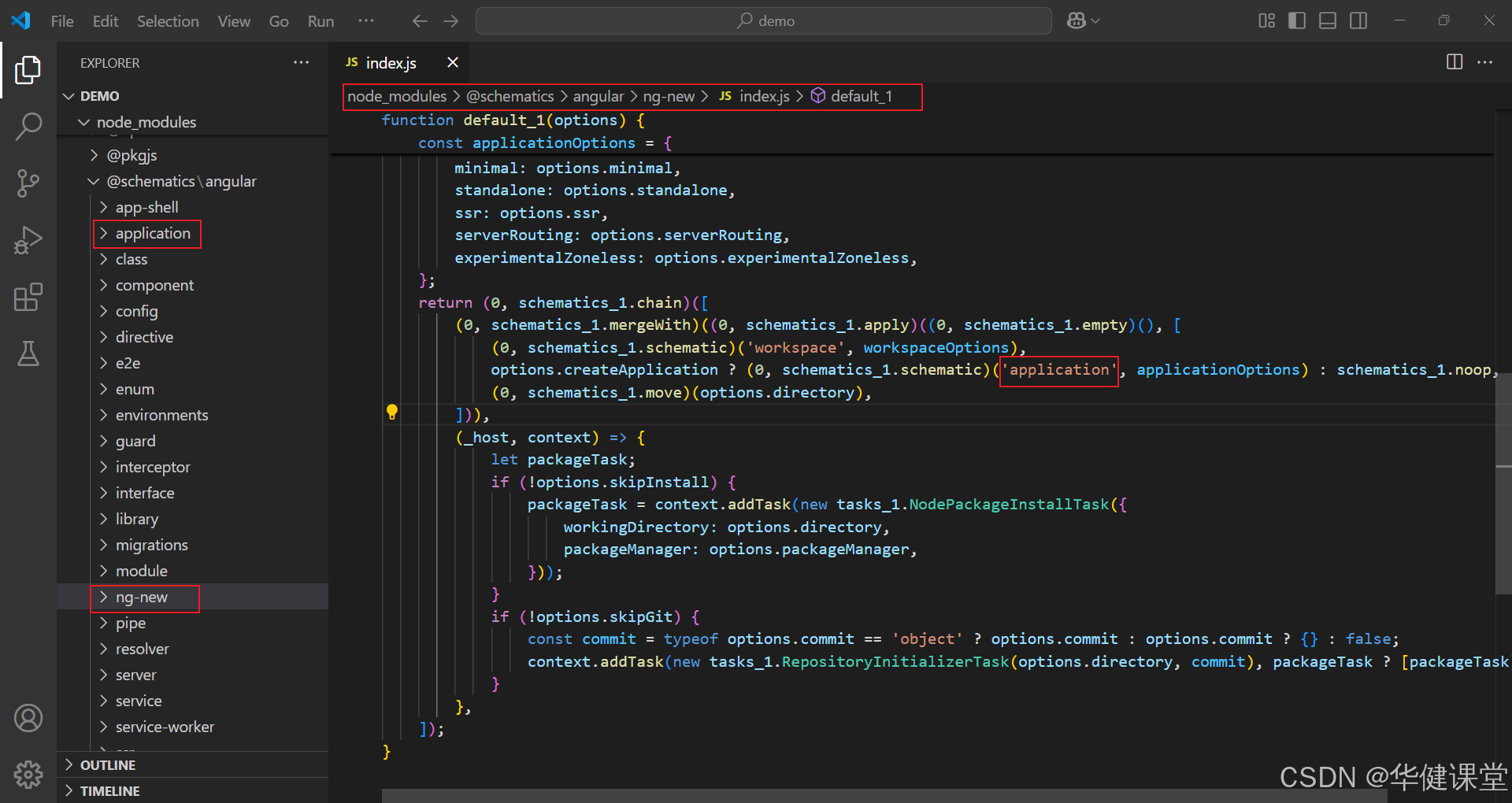Go forward with the right arrow
1512x803 pixels.
450,21
